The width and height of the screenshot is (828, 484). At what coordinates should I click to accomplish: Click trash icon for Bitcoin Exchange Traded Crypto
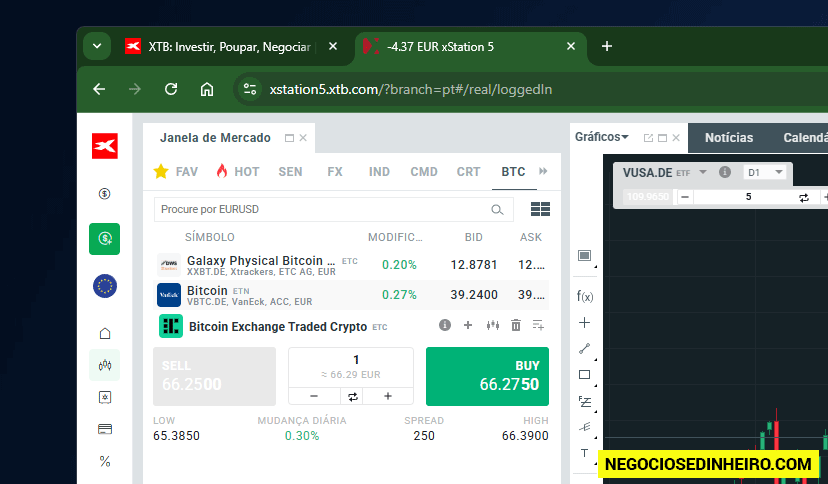516,325
